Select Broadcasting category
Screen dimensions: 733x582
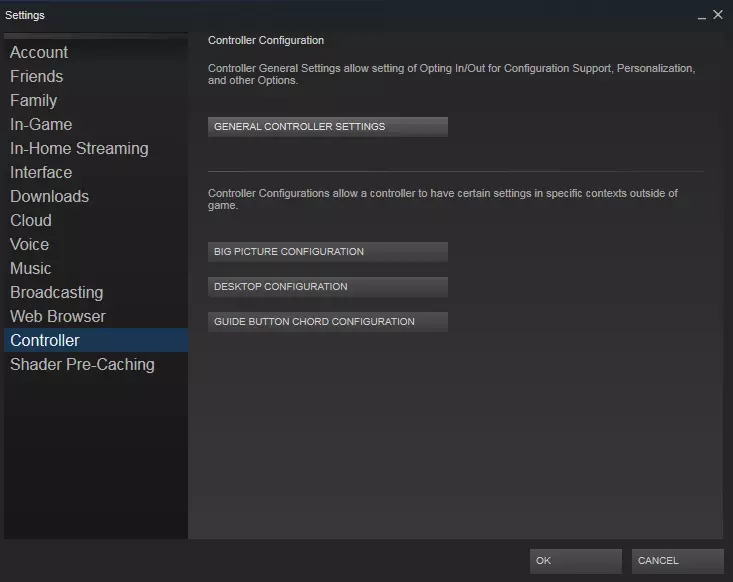coord(96,292)
